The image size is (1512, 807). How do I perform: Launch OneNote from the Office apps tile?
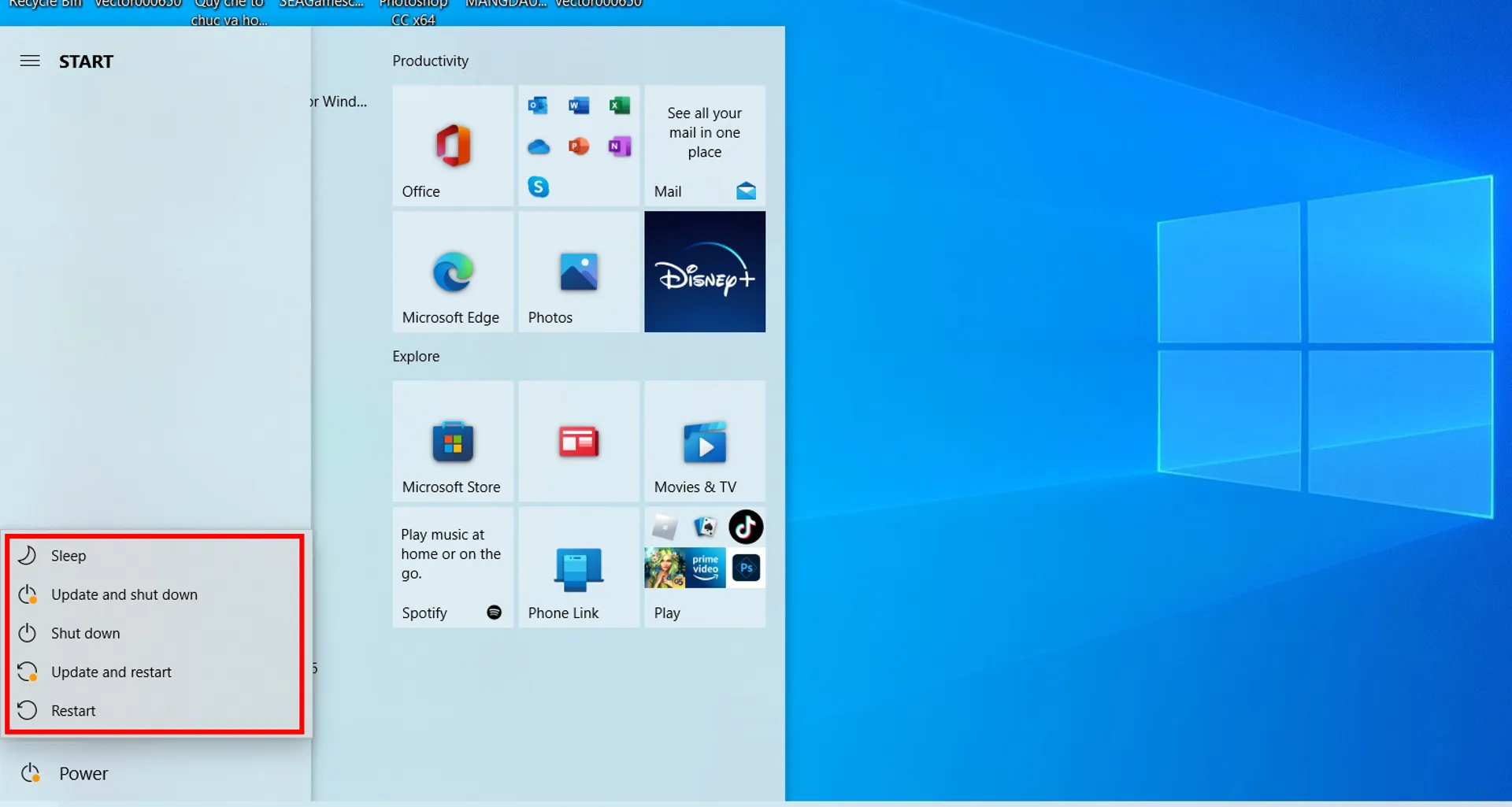click(x=620, y=146)
